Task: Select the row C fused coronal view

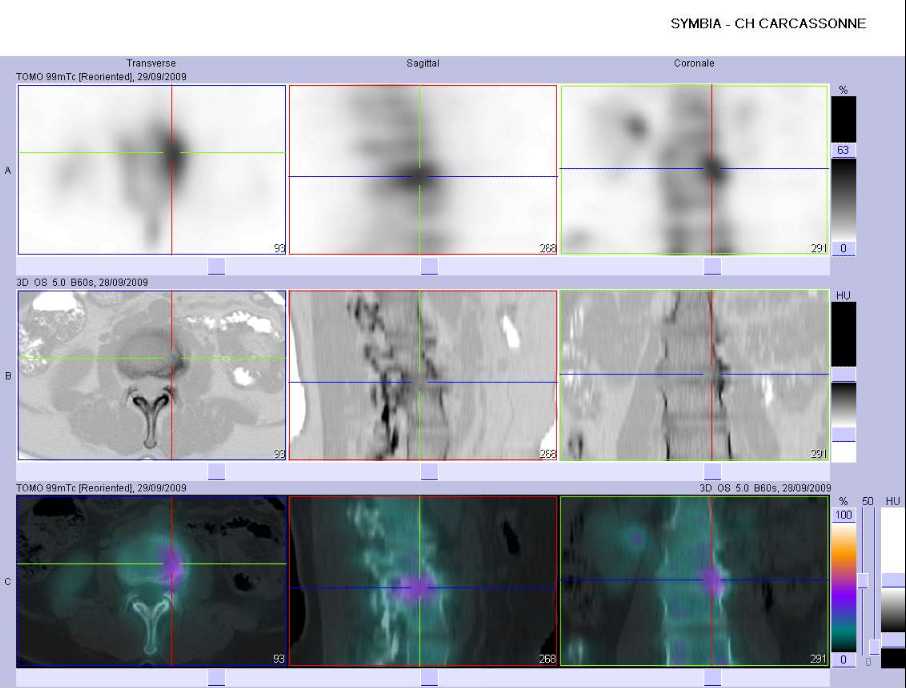Action: click(x=695, y=581)
